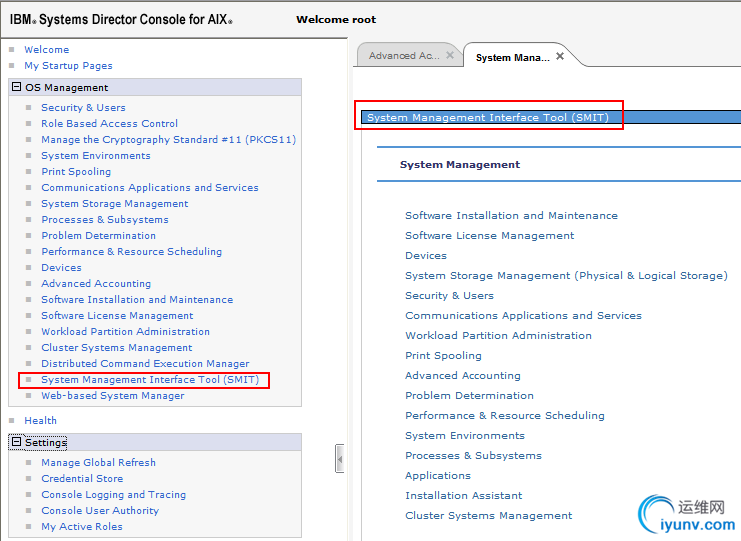Screen dimensions: 741x541
Task: Click Performance & Resource Scheduling in main panel
Action: (x=505, y=416)
